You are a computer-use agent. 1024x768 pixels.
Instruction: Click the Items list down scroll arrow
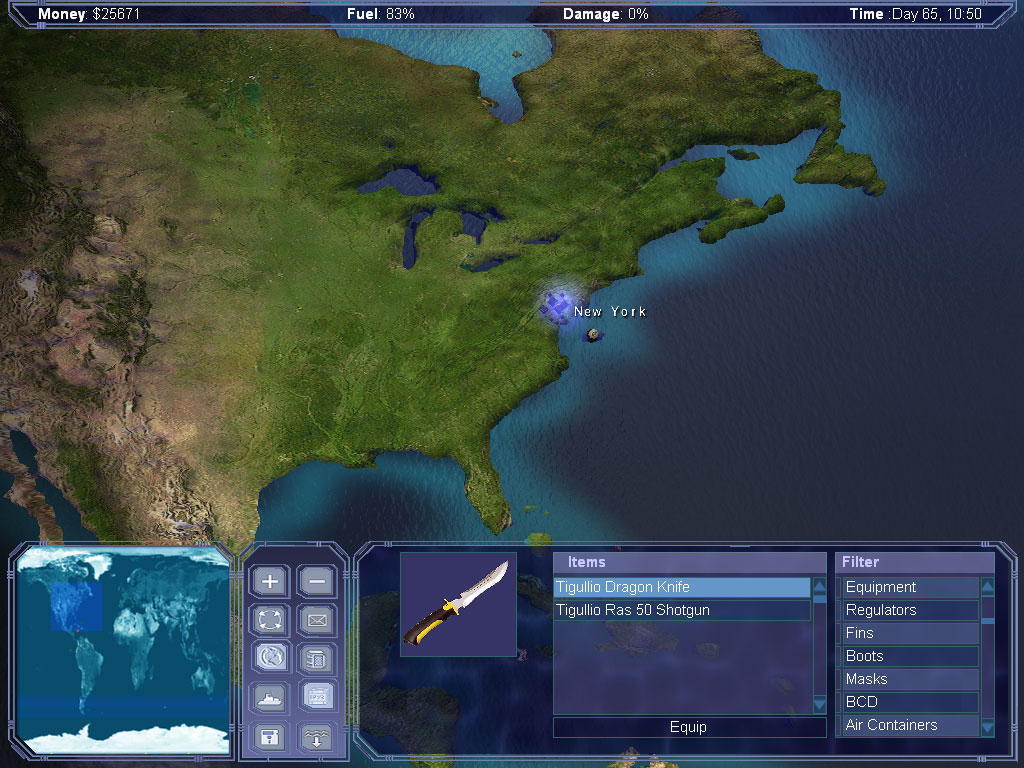click(x=820, y=704)
